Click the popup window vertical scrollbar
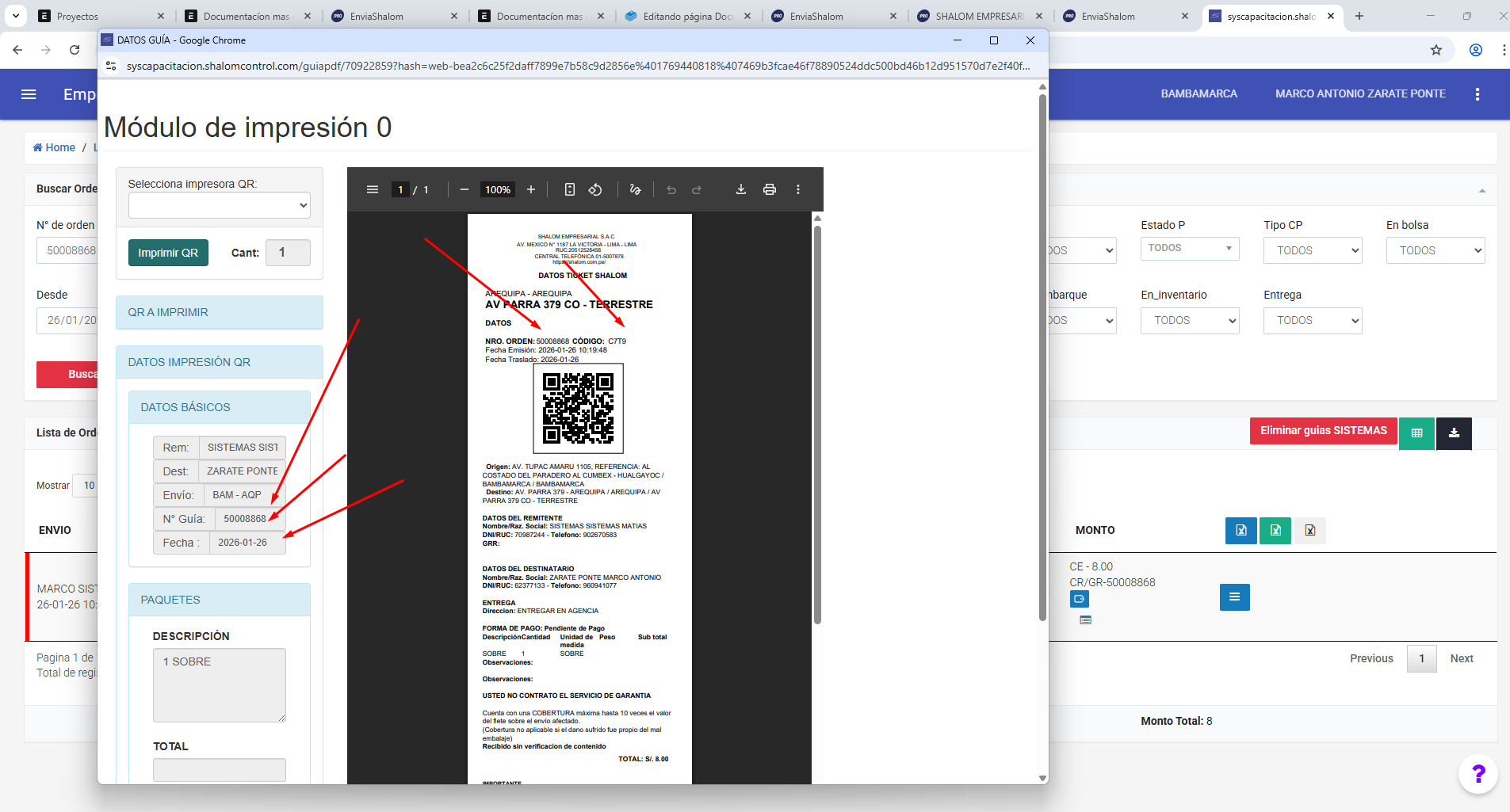 click(x=1042, y=356)
